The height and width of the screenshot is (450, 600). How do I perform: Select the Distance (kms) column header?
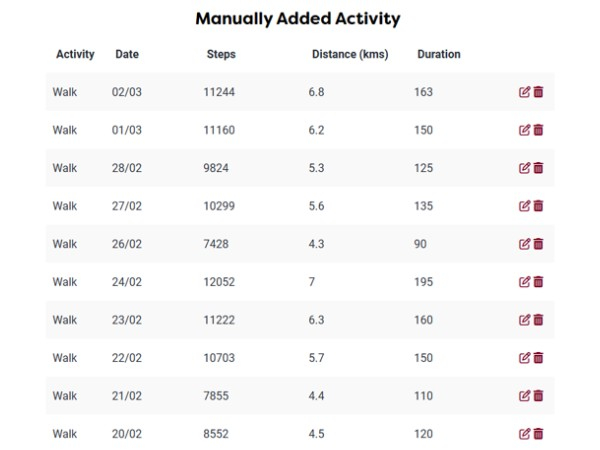tap(350, 54)
